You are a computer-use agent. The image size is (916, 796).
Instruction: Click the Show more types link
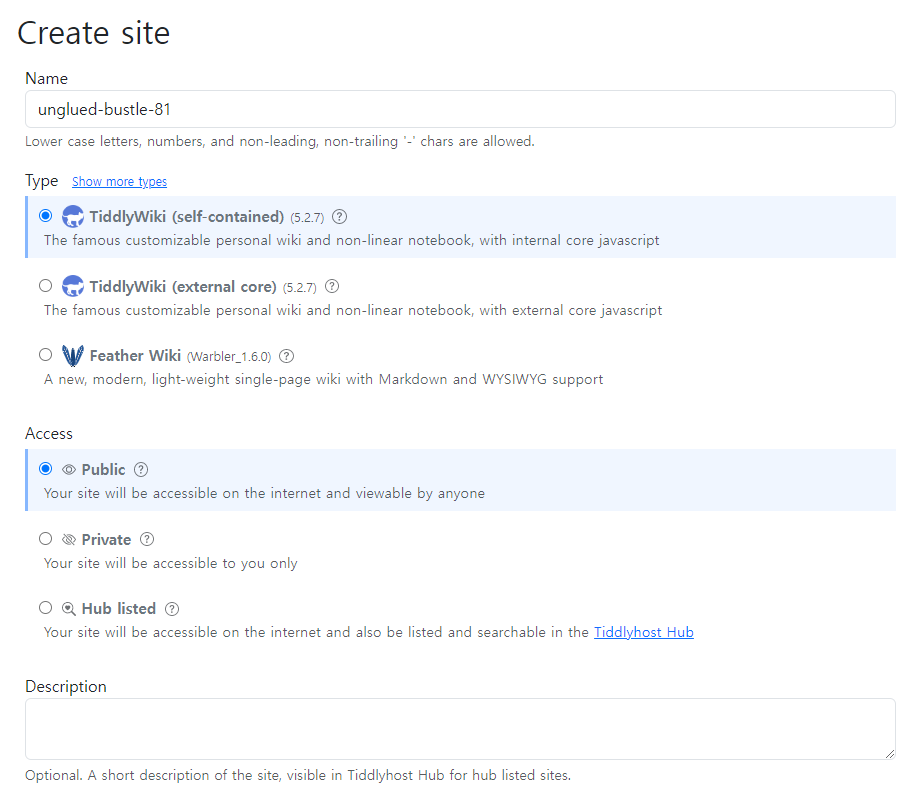click(x=119, y=182)
